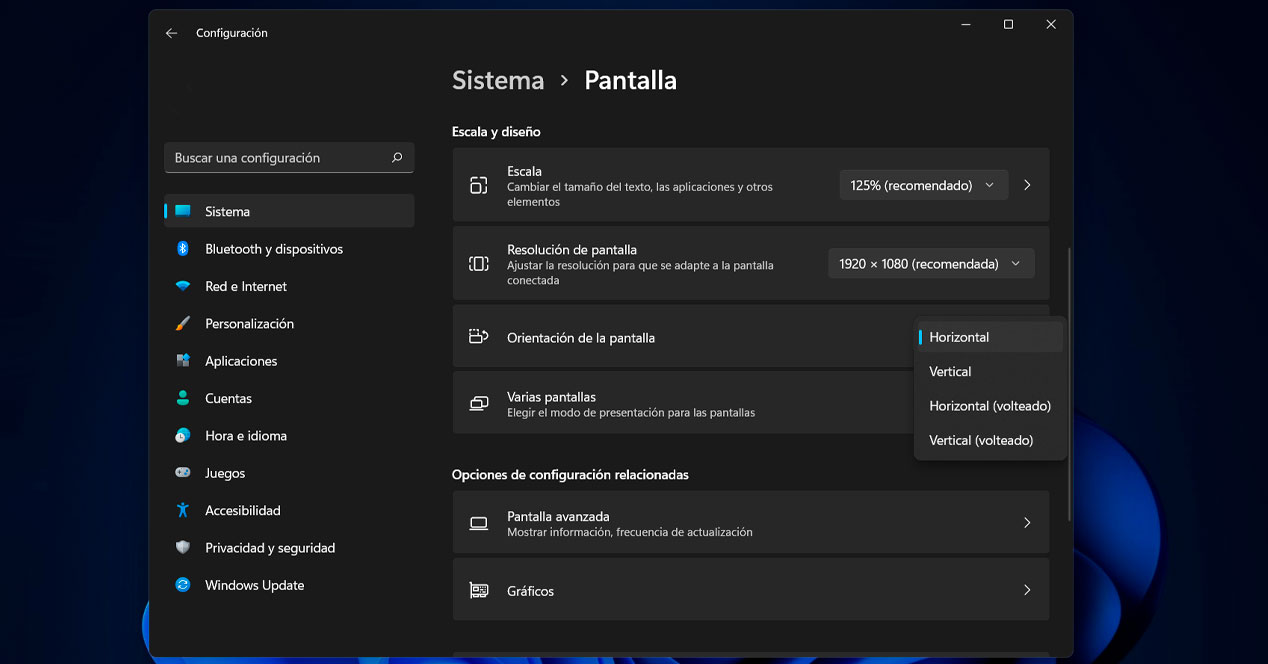
Task: Open the Resolución de pantalla dropdown
Action: pos(929,263)
